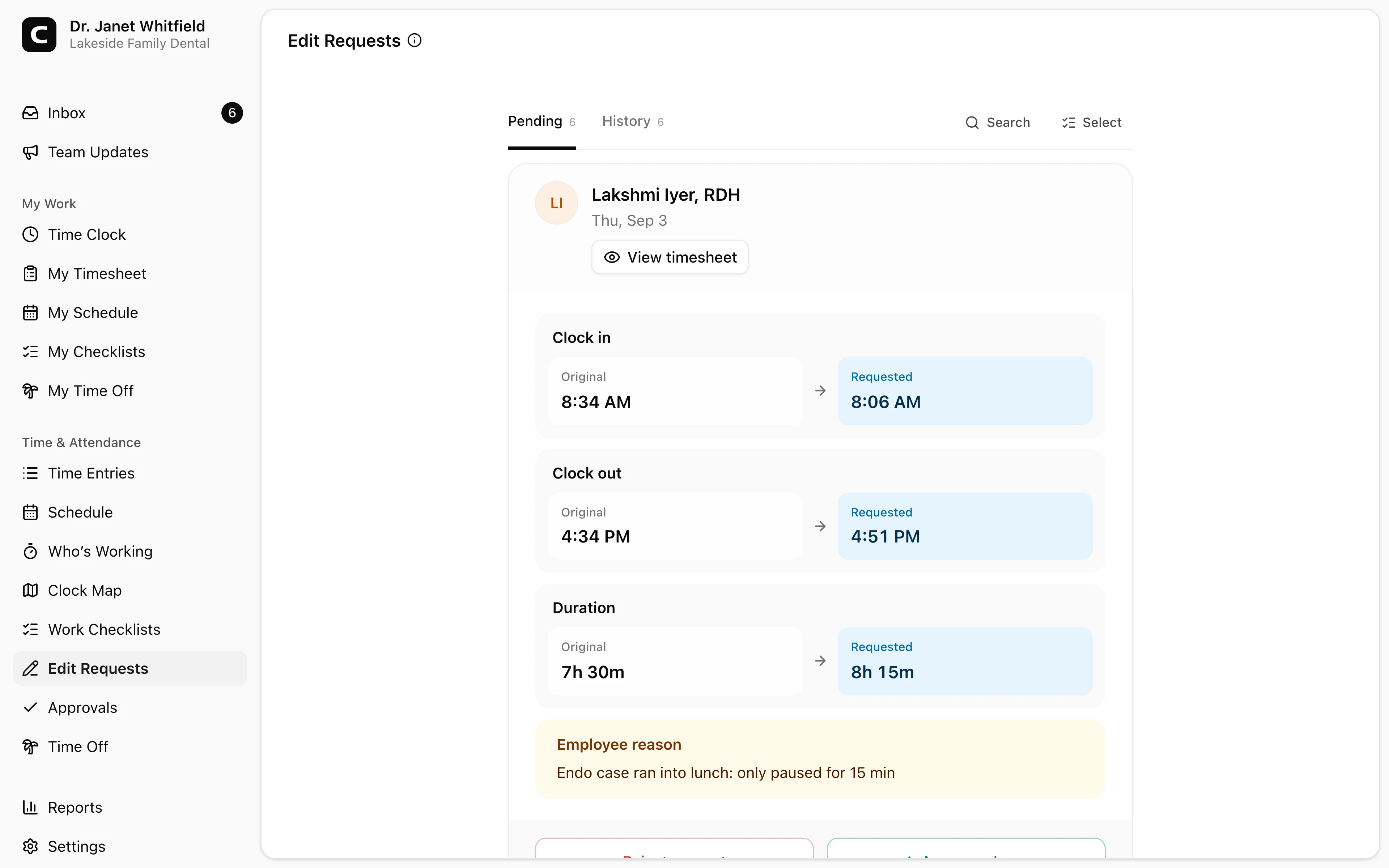
Task: Click the original duration "7h 30m"
Action: click(x=593, y=672)
